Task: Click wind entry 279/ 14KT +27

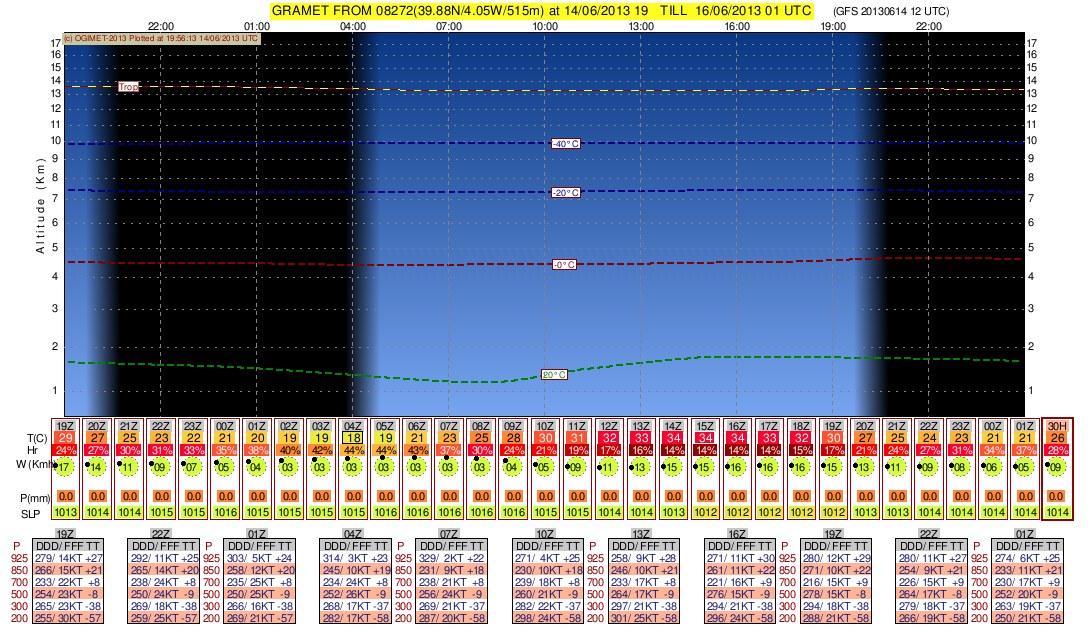Action: click(x=69, y=558)
